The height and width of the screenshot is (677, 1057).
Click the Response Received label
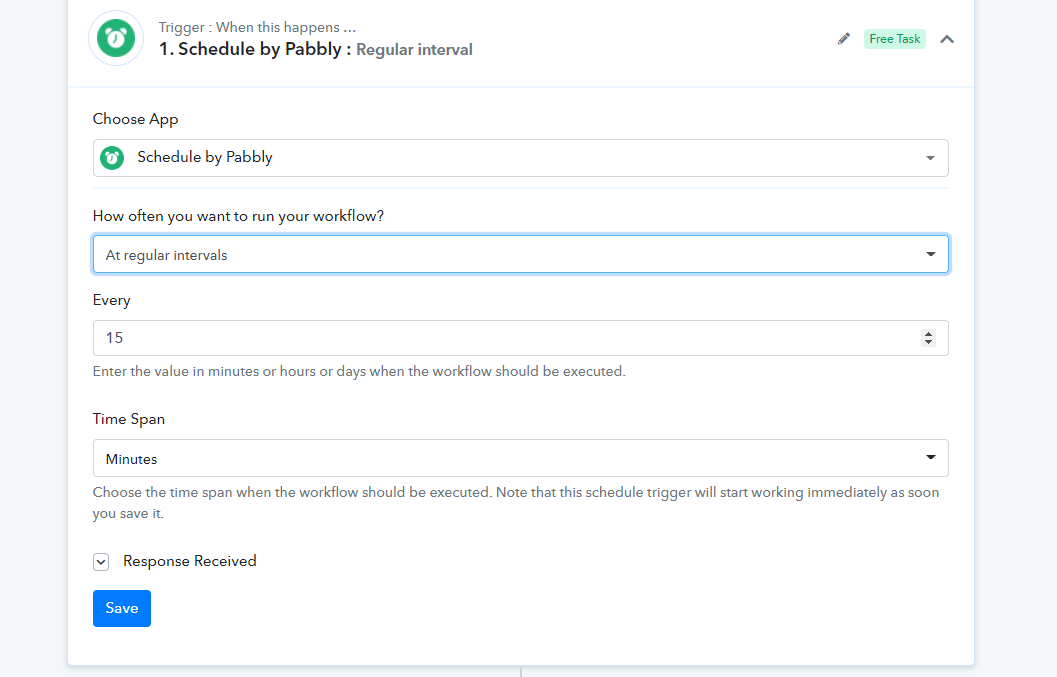[189, 561]
